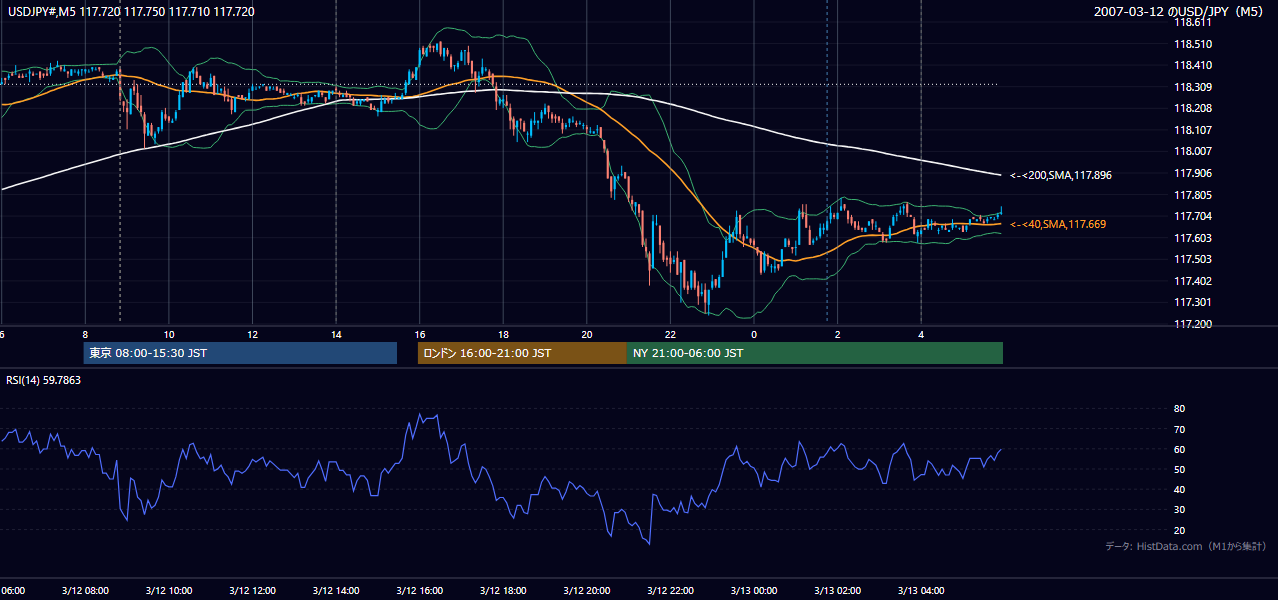The image size is (1278, 600).
Task: Click hour tick 18 under price chart
Action: point(503,335)
